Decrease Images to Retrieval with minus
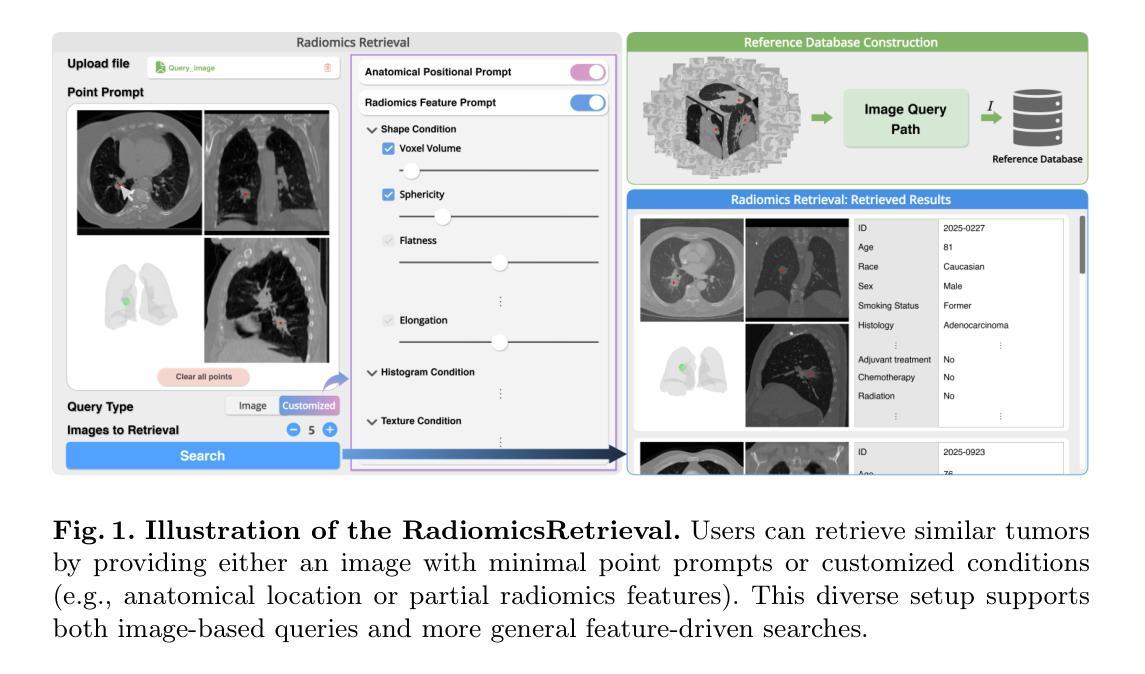Image resolution: width=1145 pixels, height=674 pixels. (x=294, y=429)
